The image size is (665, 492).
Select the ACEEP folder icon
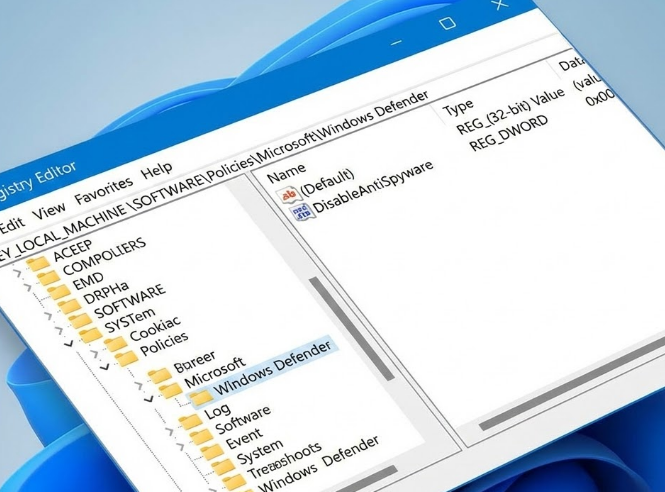coord(38,264)
